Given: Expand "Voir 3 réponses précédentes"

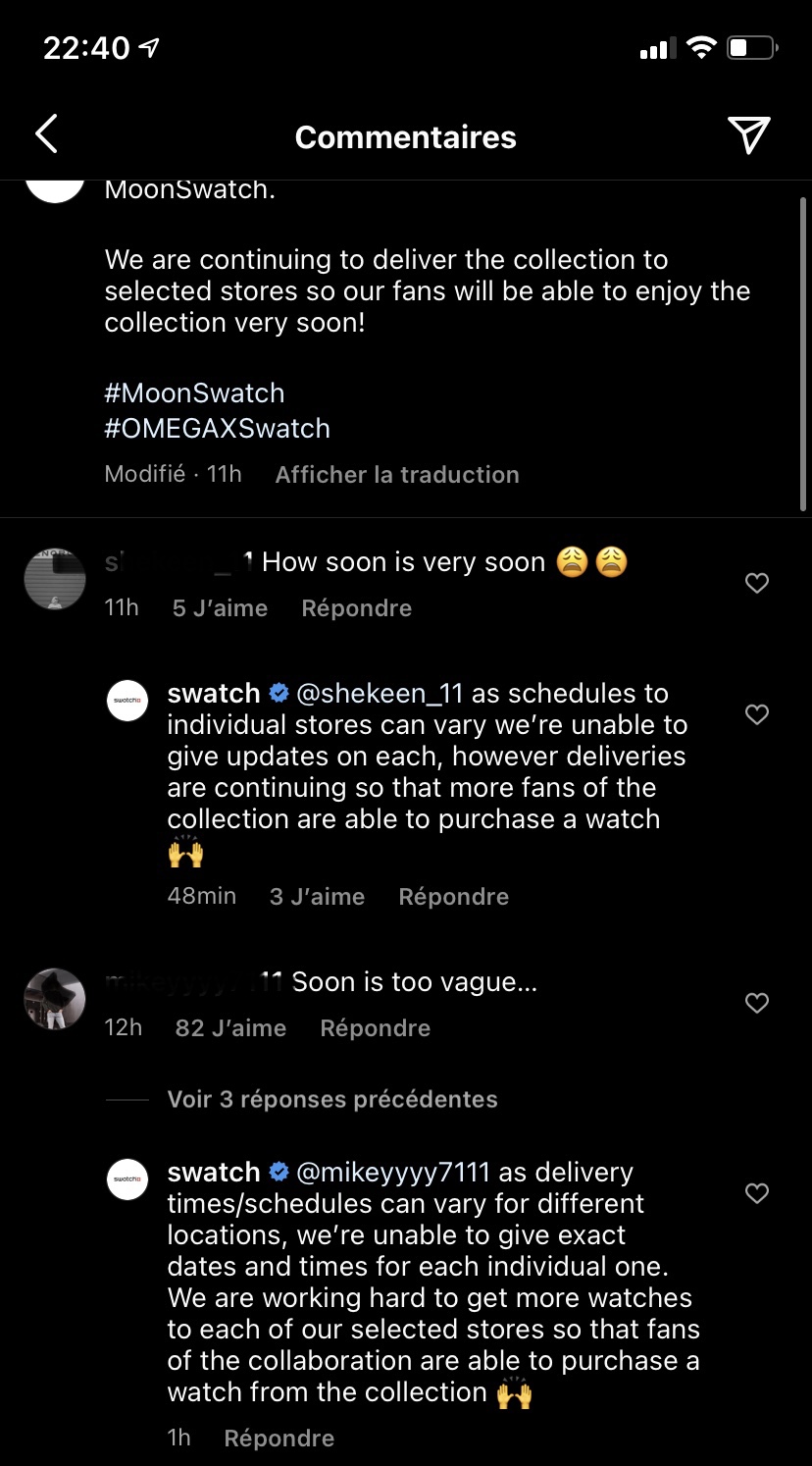Looking at the screenshot, I should click(331, 1099).
